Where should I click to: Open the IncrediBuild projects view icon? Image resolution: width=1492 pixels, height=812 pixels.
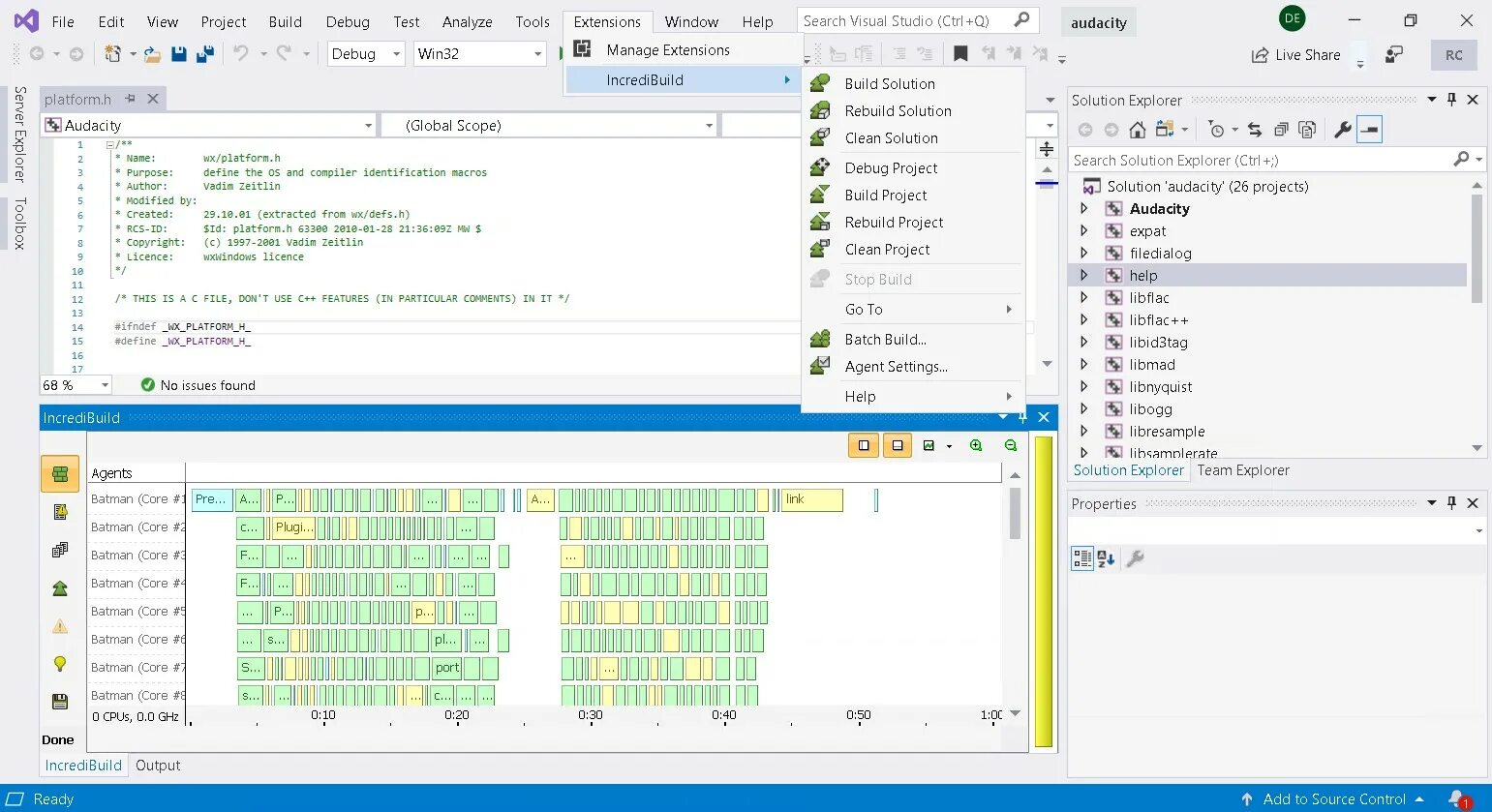pyautogui.click(x=60, y=550)
